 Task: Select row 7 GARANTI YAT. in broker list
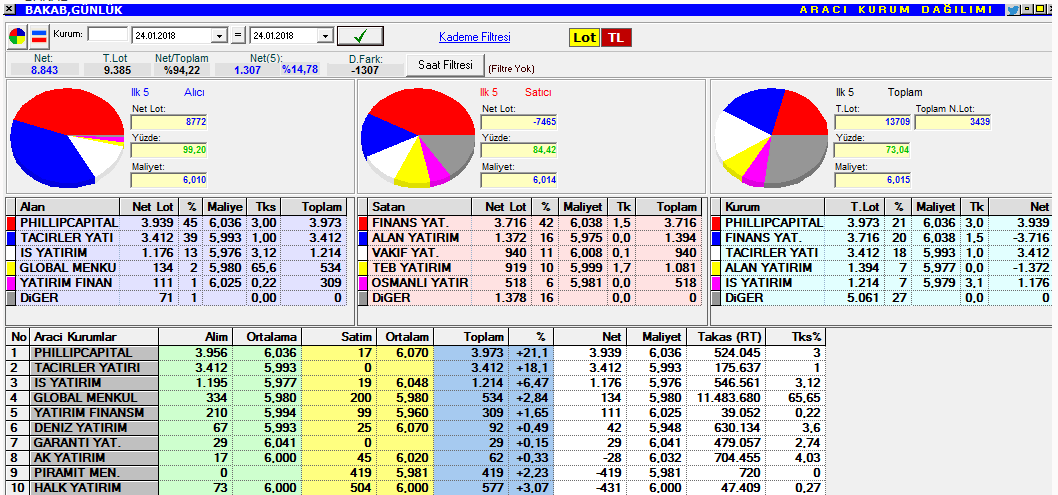(x=416, y=443)
